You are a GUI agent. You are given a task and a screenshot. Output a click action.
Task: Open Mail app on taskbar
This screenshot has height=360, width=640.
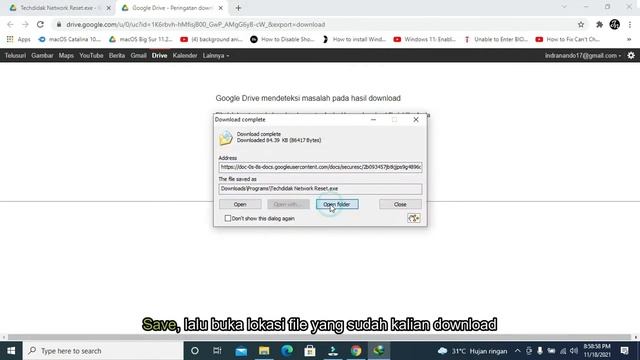[x=241, y=351]
